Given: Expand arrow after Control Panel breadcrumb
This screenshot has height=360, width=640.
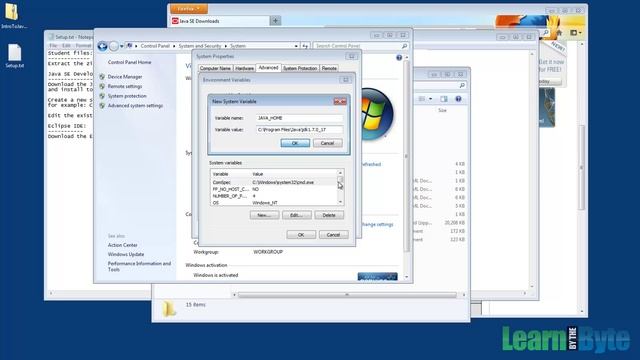Looking at the screenshot, I should 174,46.
